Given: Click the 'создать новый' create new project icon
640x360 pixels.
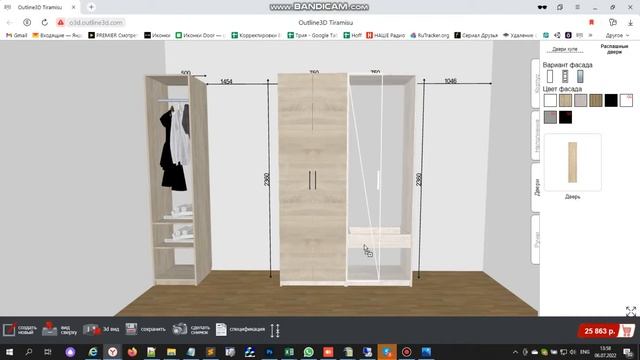Looking at the screenshot, I should (19, 330).
